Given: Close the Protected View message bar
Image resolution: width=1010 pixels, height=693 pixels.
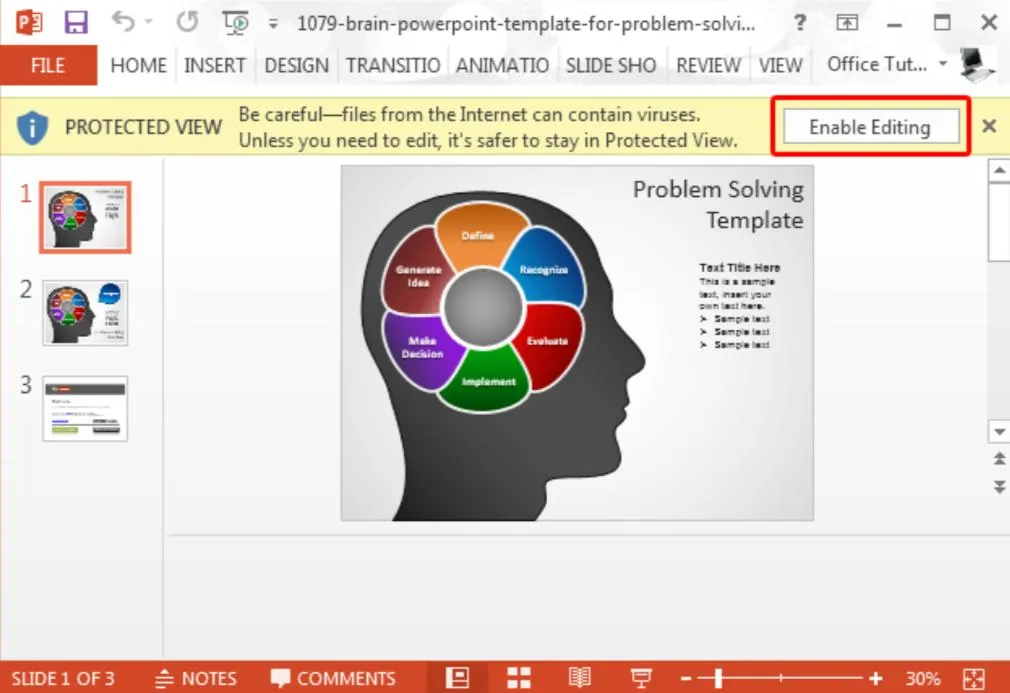Looking at the screenshot, I should pos(989,126).
